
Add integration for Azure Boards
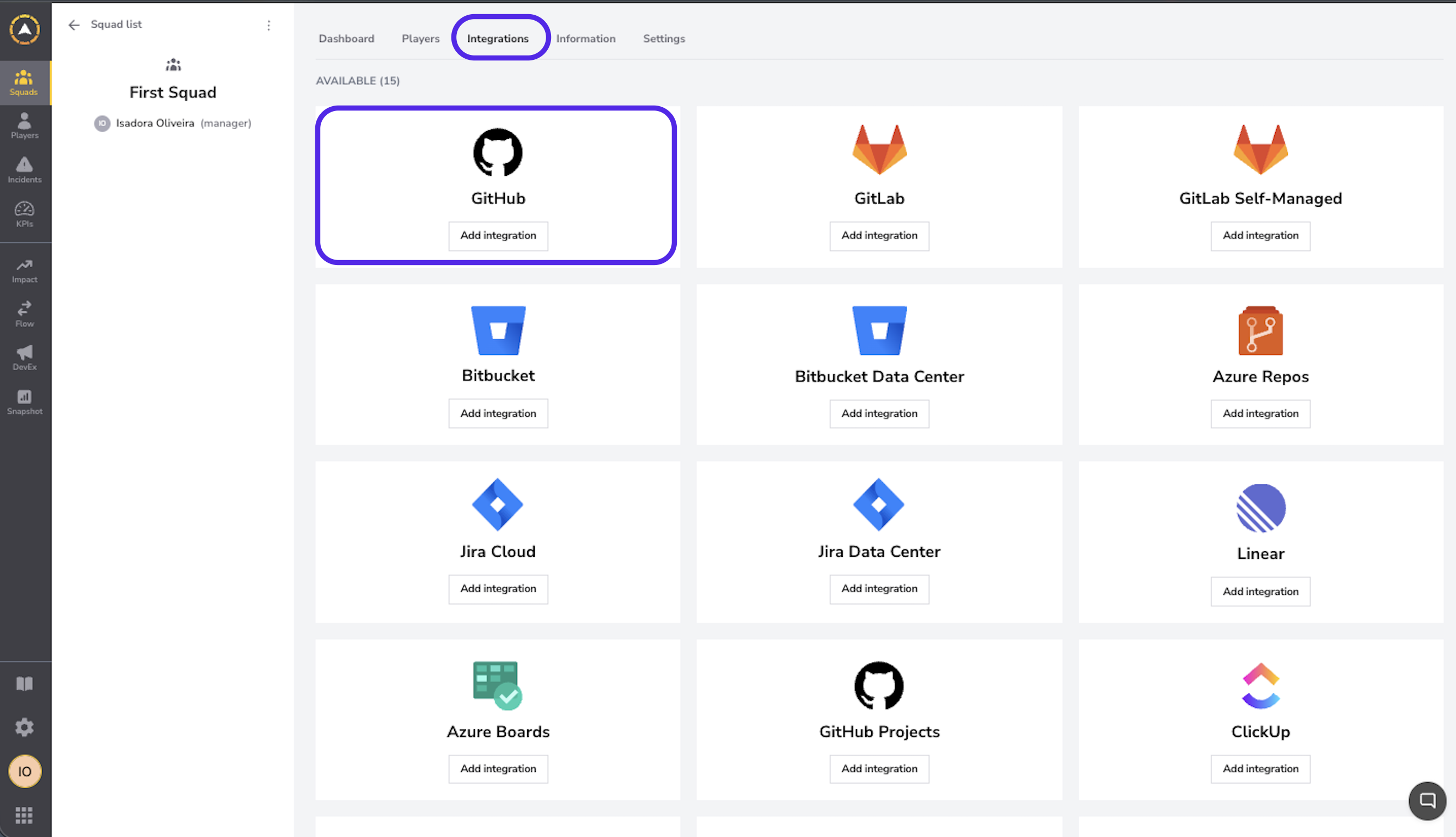pos(498,768)
